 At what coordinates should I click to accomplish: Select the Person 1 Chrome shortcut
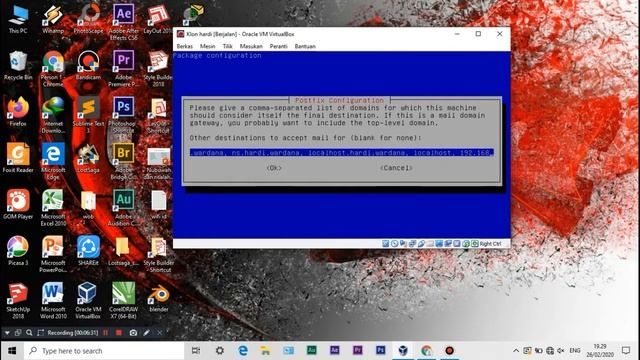pos(53,69)
